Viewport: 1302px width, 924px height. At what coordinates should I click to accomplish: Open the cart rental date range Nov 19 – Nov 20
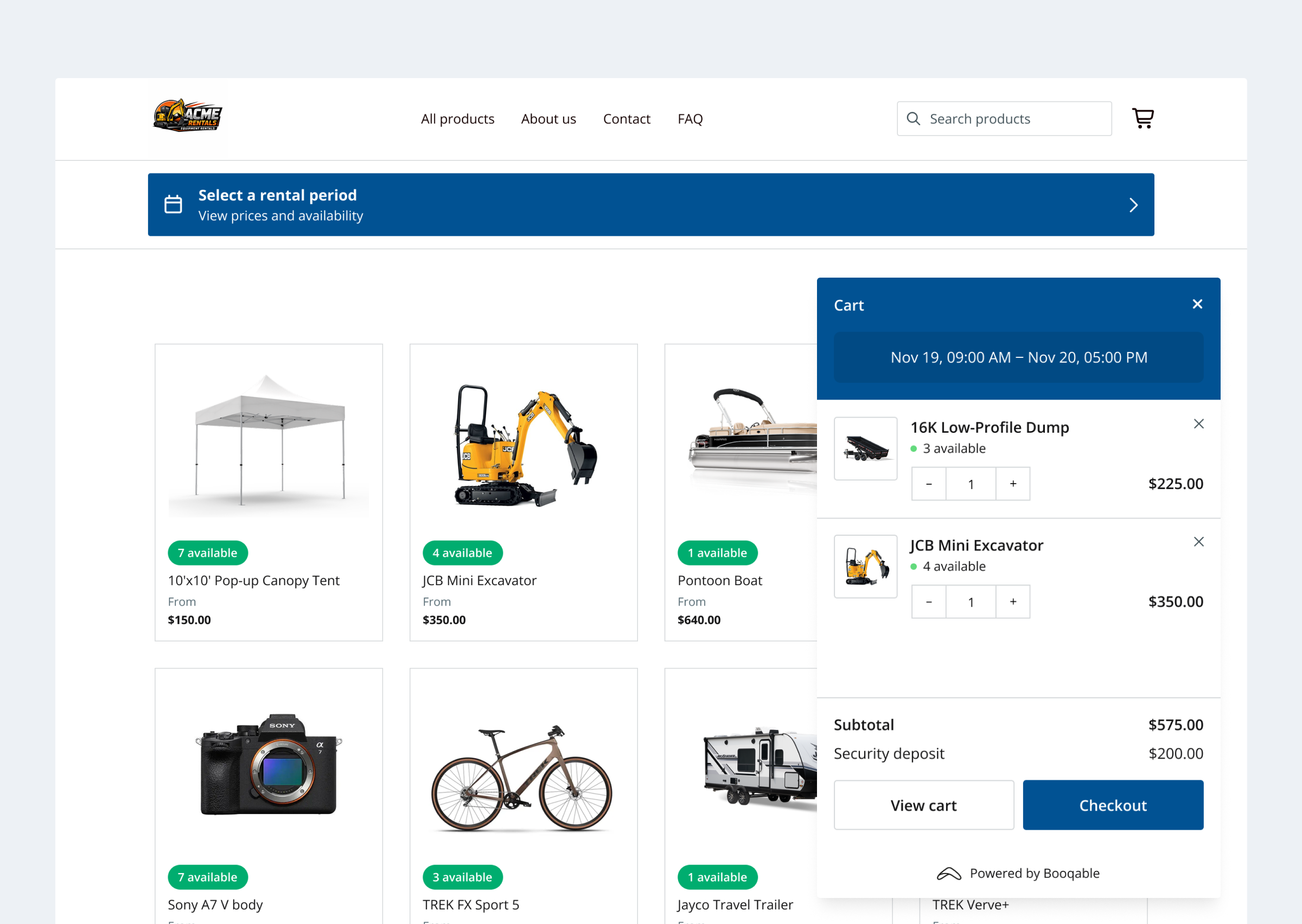point(1019,357)
